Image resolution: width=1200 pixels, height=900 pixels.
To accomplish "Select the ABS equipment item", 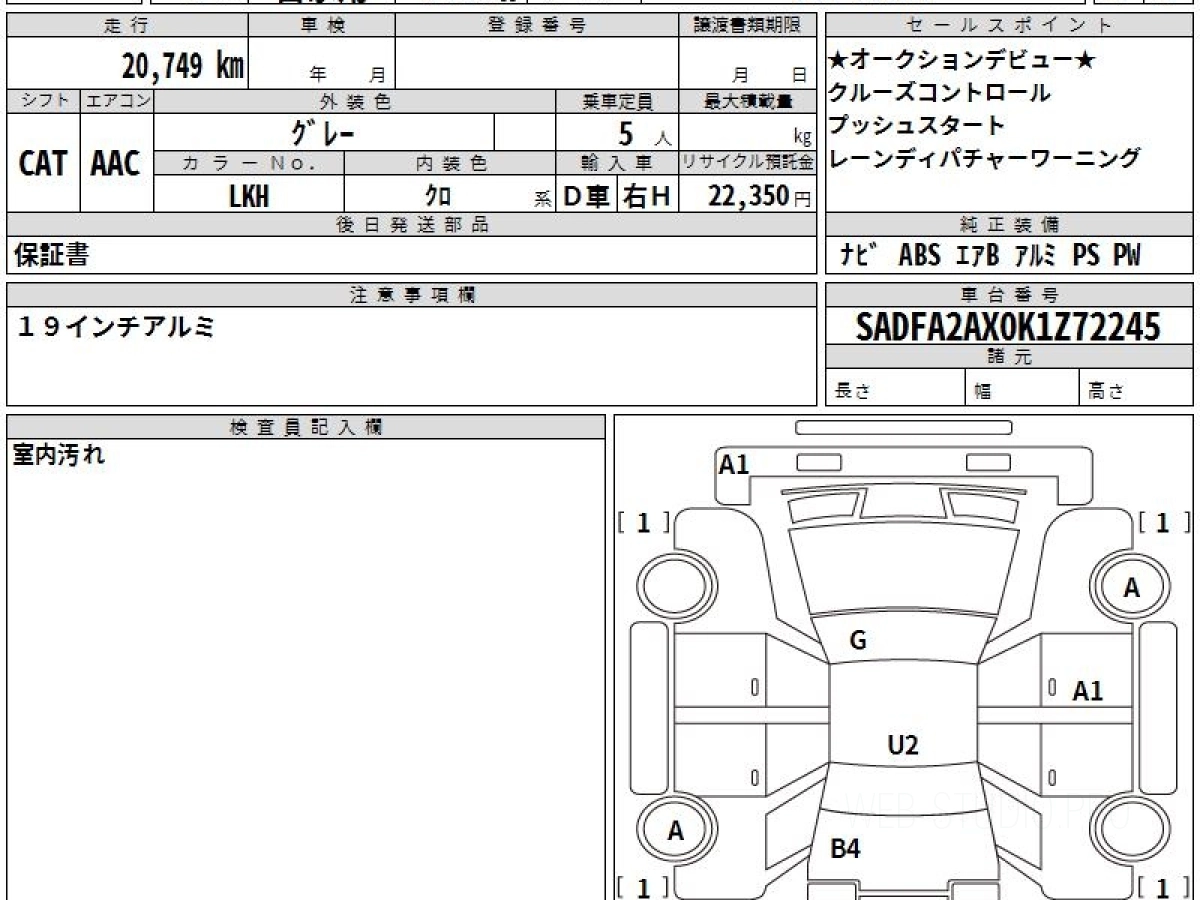I will coord(920,256).
